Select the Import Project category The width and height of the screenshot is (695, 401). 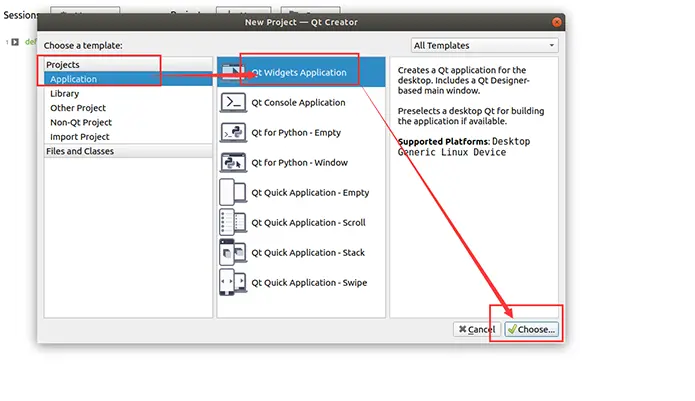tap(128, 136)
